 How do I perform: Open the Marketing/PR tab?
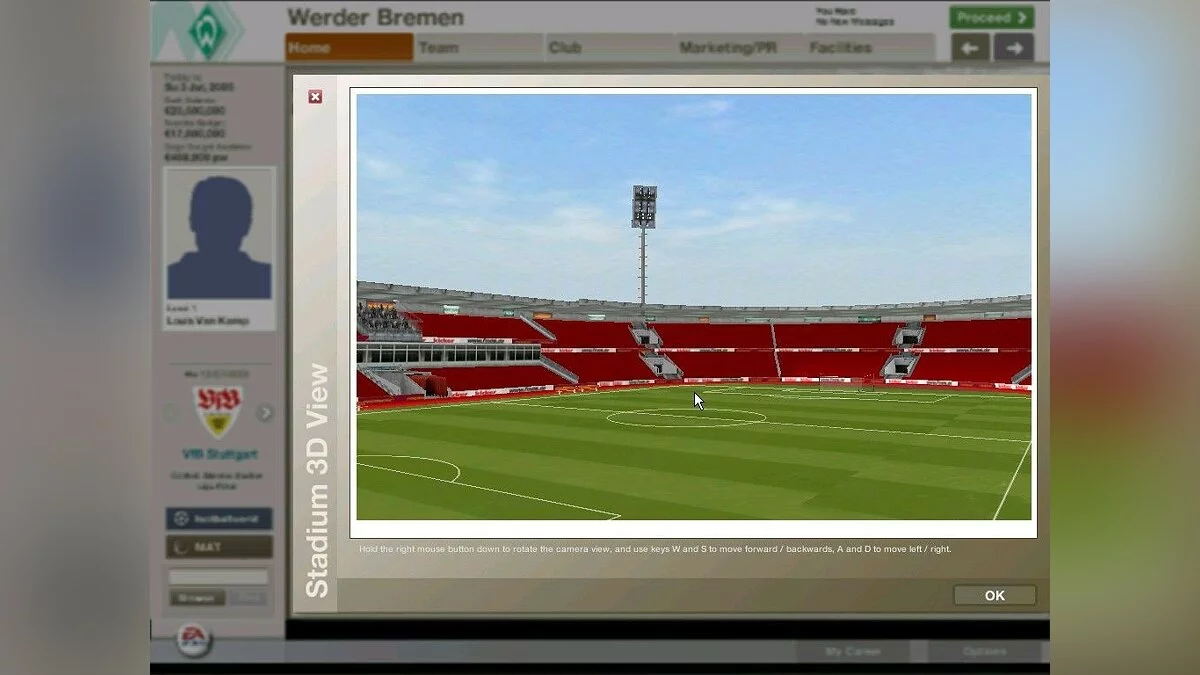pyautogui.click(x=739, y=47)
